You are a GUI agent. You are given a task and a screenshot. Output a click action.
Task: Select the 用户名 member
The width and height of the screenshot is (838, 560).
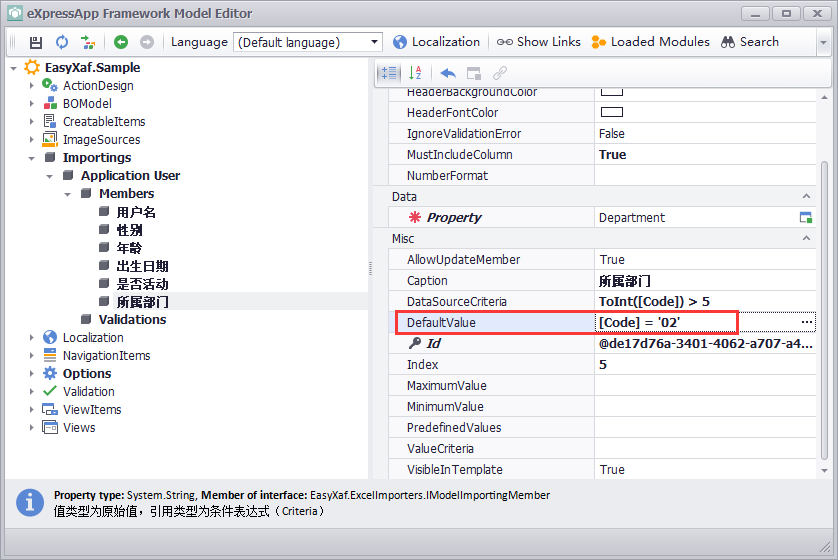(x=136, y=212)
